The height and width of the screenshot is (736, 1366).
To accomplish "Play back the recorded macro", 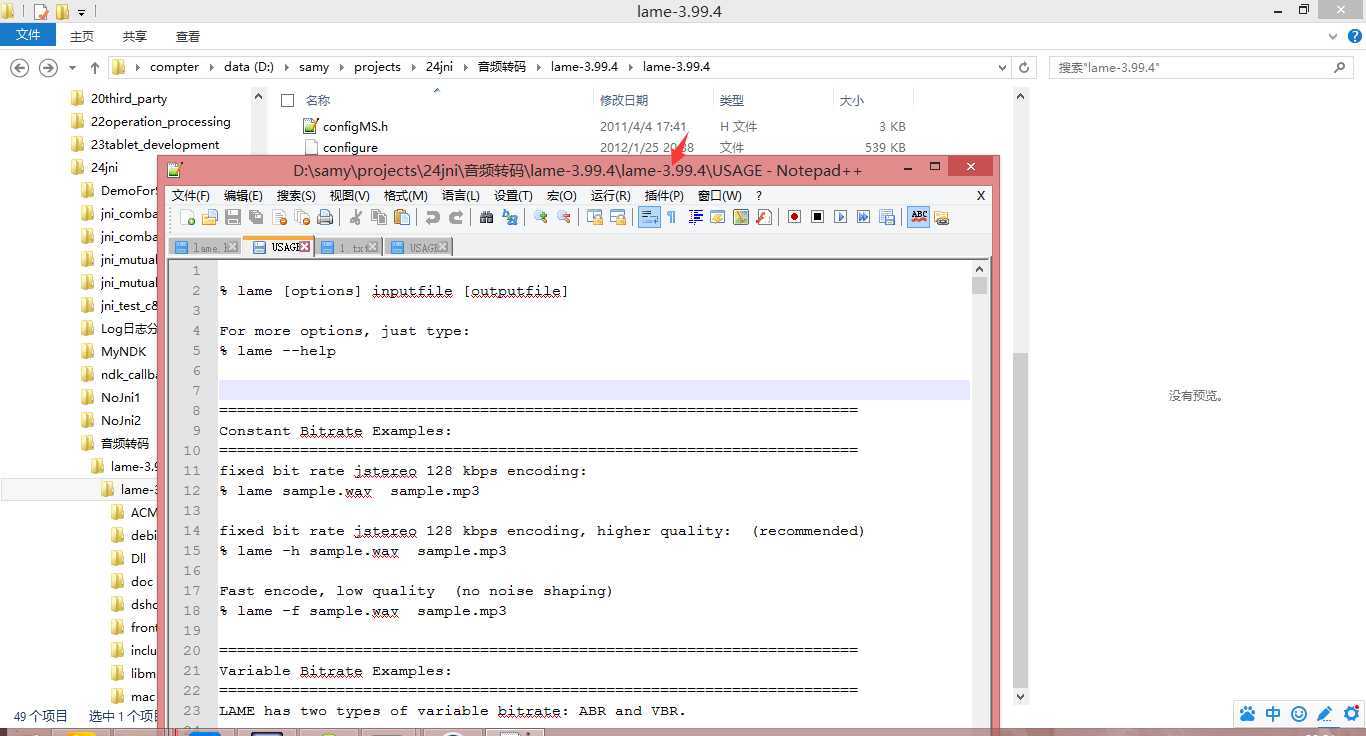I will coord(840,217).
